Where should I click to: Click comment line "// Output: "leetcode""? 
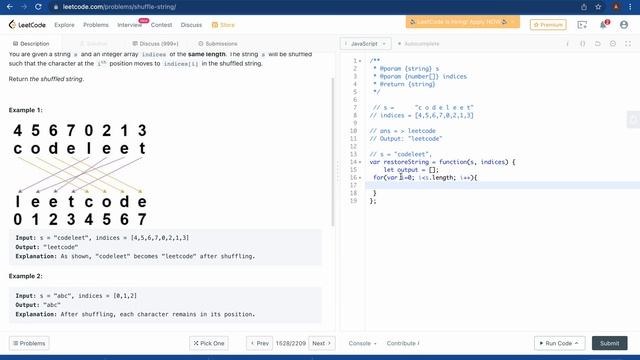click(x=406, y=139)
